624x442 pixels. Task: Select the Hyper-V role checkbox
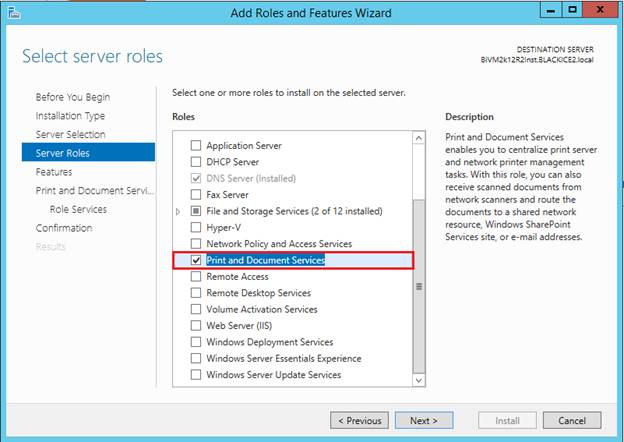pyautogui.click(x=196, y=227)
